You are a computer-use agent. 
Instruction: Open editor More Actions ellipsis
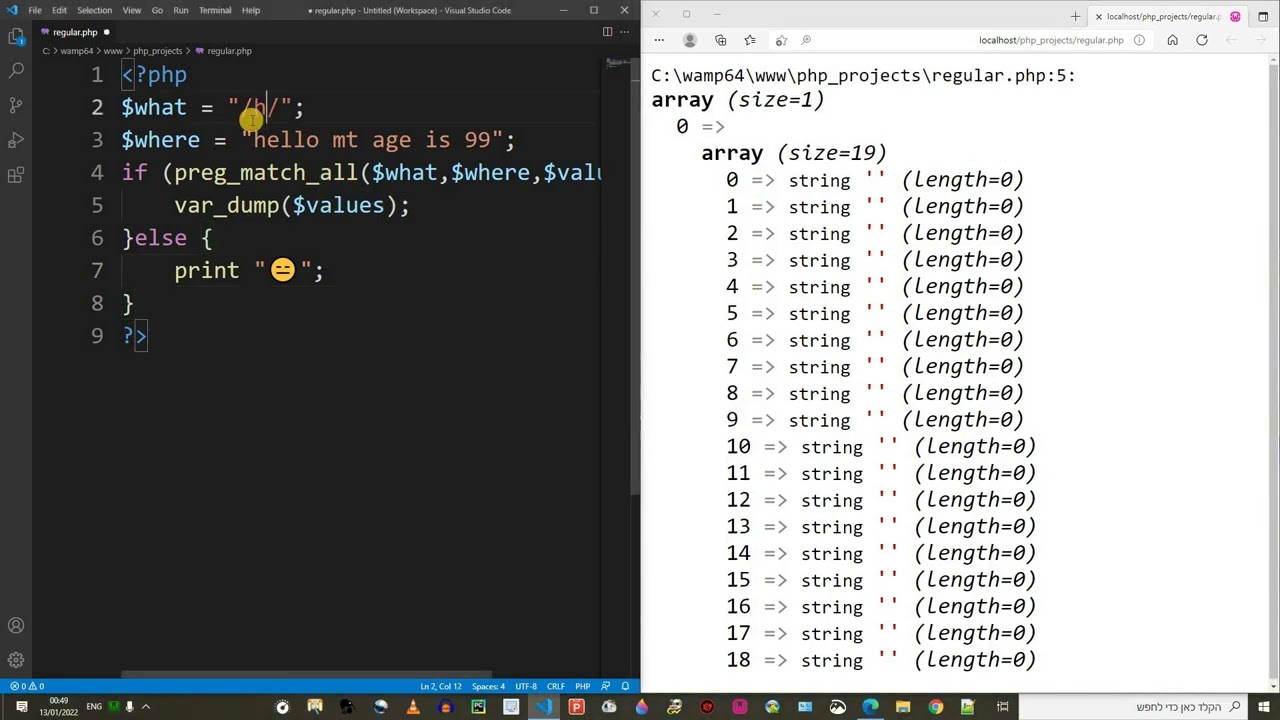click(625, 32)
